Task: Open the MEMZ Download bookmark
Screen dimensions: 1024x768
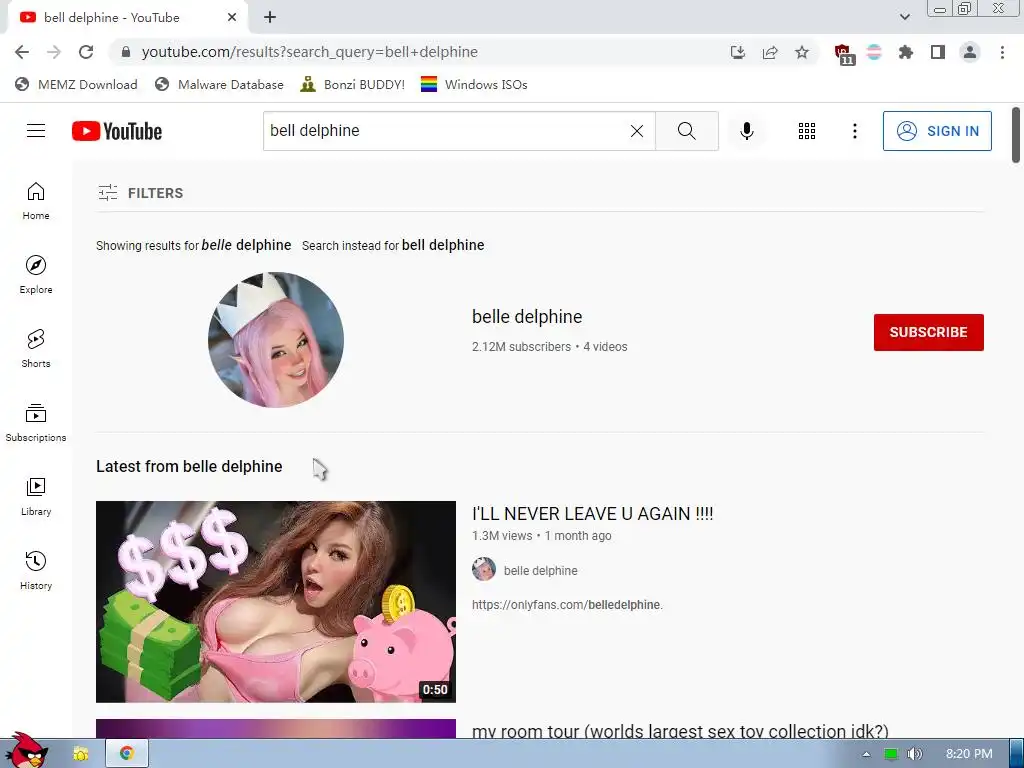Action: click(x=76, y=84)
